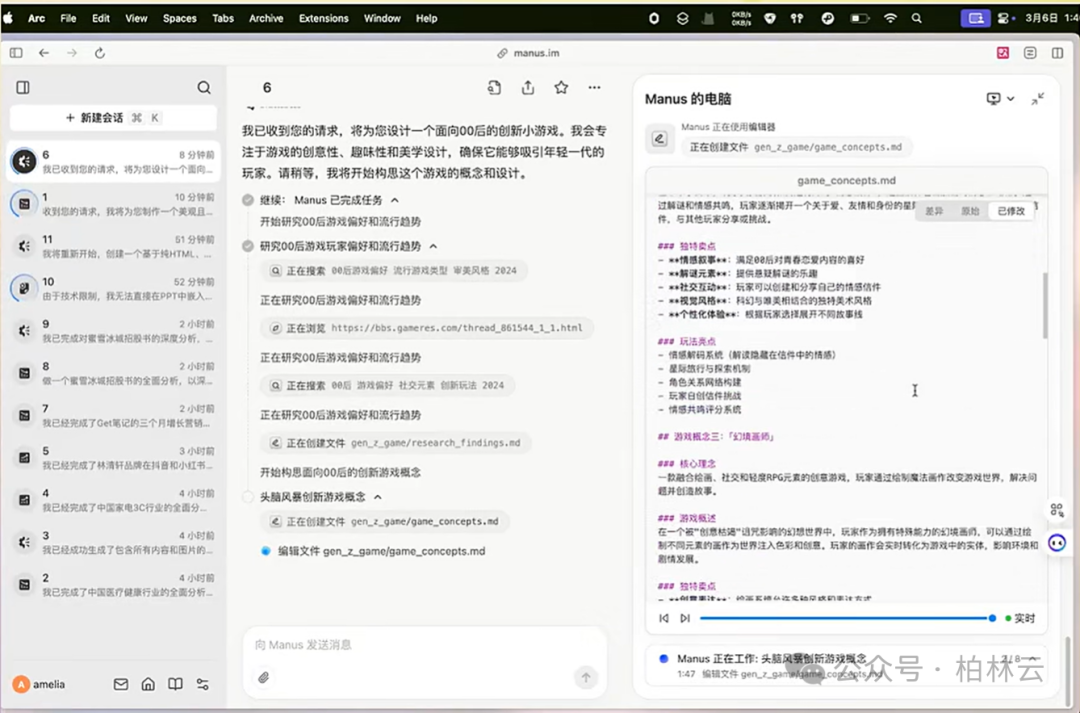This screenshot has width=1080, height=713.
Task: Open the mail icon beside amelia
Action: click(x=121, y=684)
